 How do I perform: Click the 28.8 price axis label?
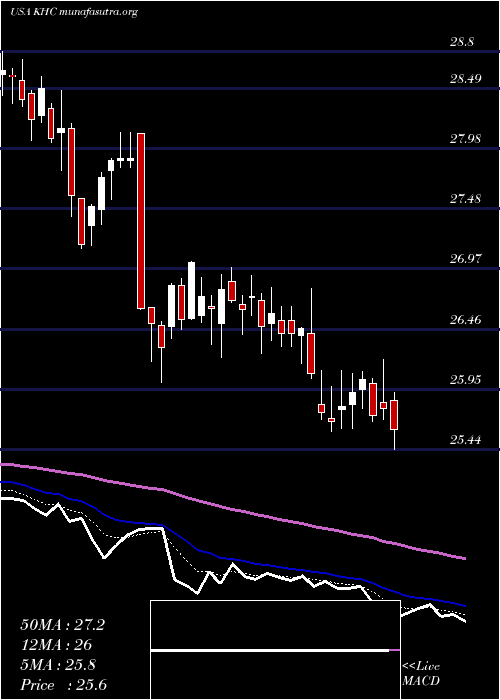click(462, 42)
